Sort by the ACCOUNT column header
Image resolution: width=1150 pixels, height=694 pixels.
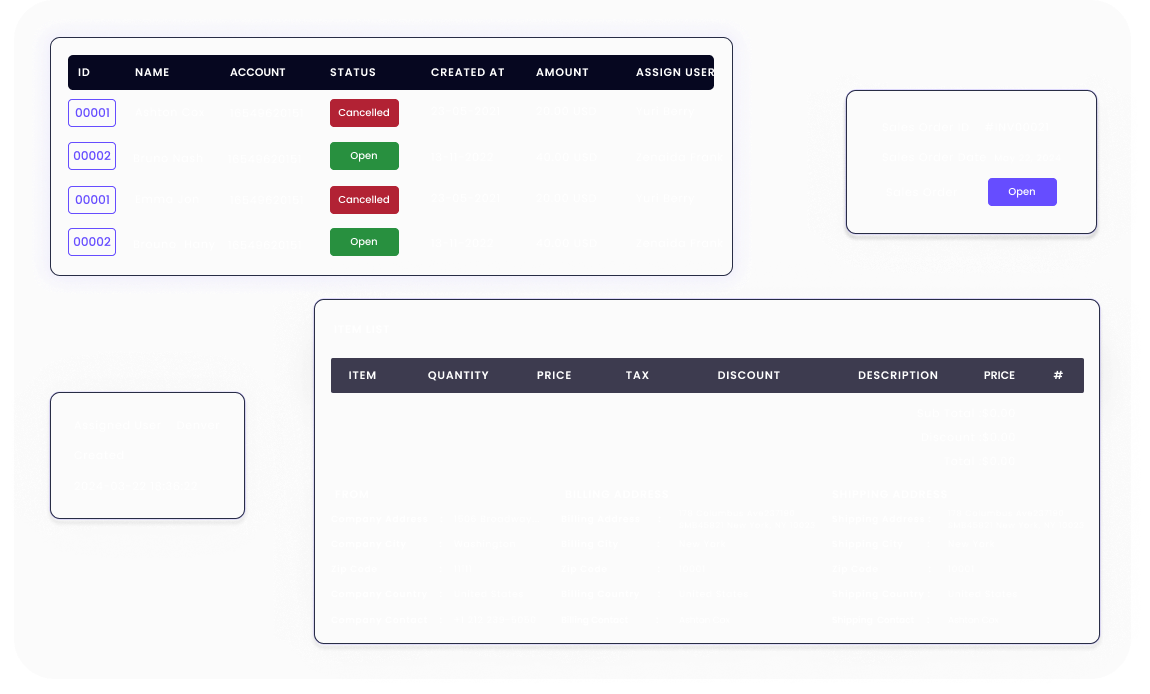point(257,73)
